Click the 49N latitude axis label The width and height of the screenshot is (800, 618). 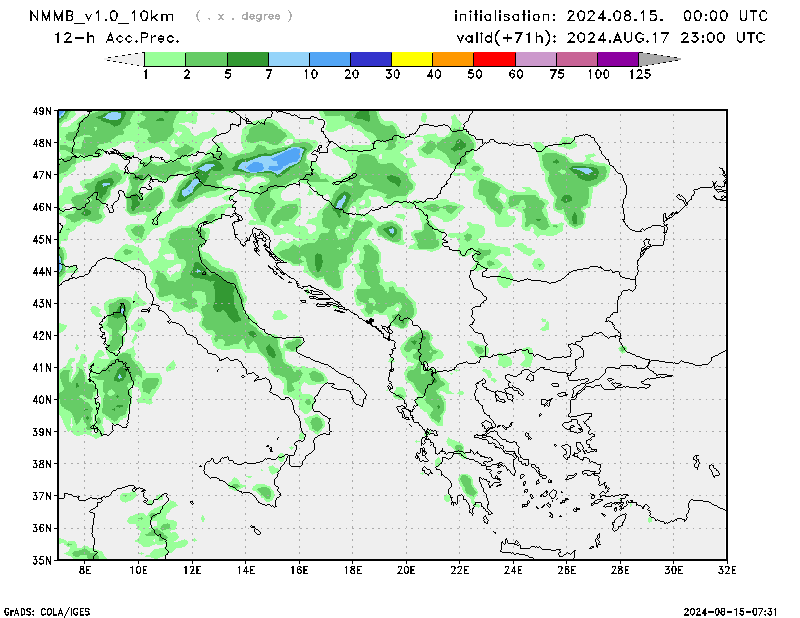(x=42, y=111)
